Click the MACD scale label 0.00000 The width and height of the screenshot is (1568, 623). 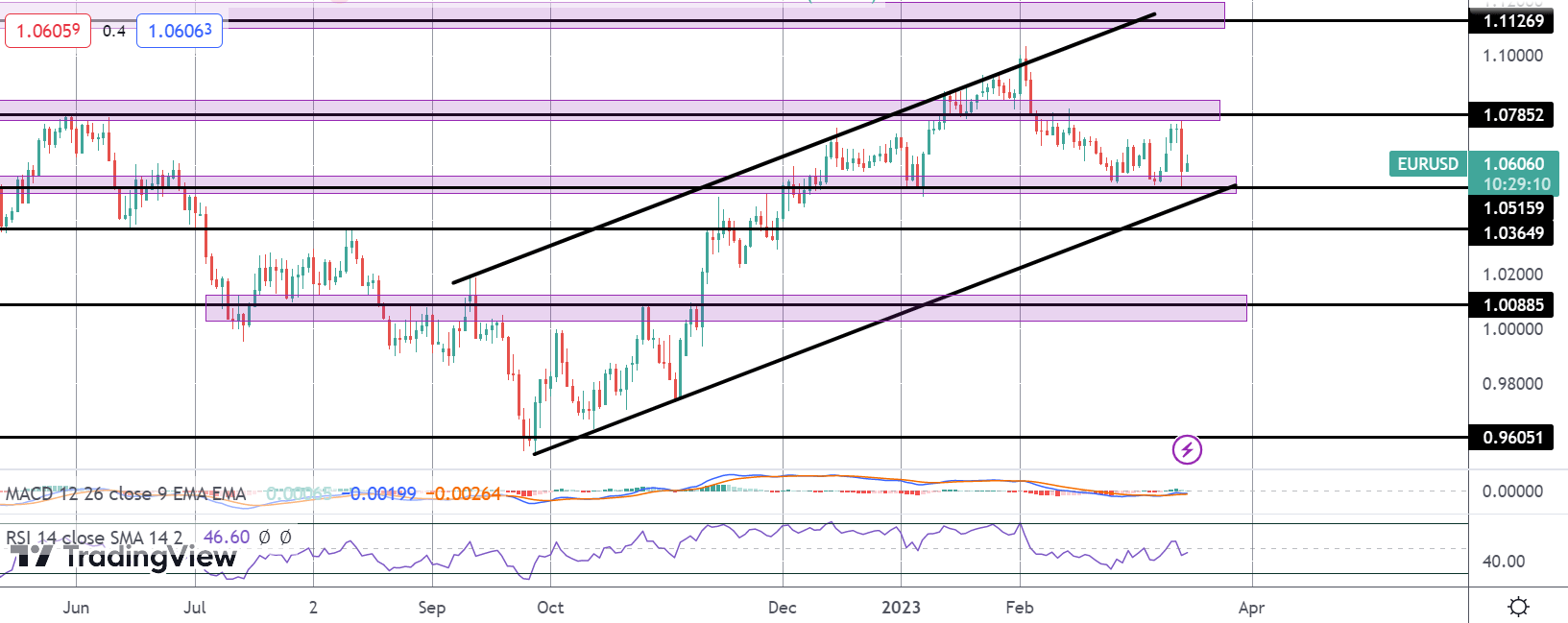click(x=1513, y=491)
